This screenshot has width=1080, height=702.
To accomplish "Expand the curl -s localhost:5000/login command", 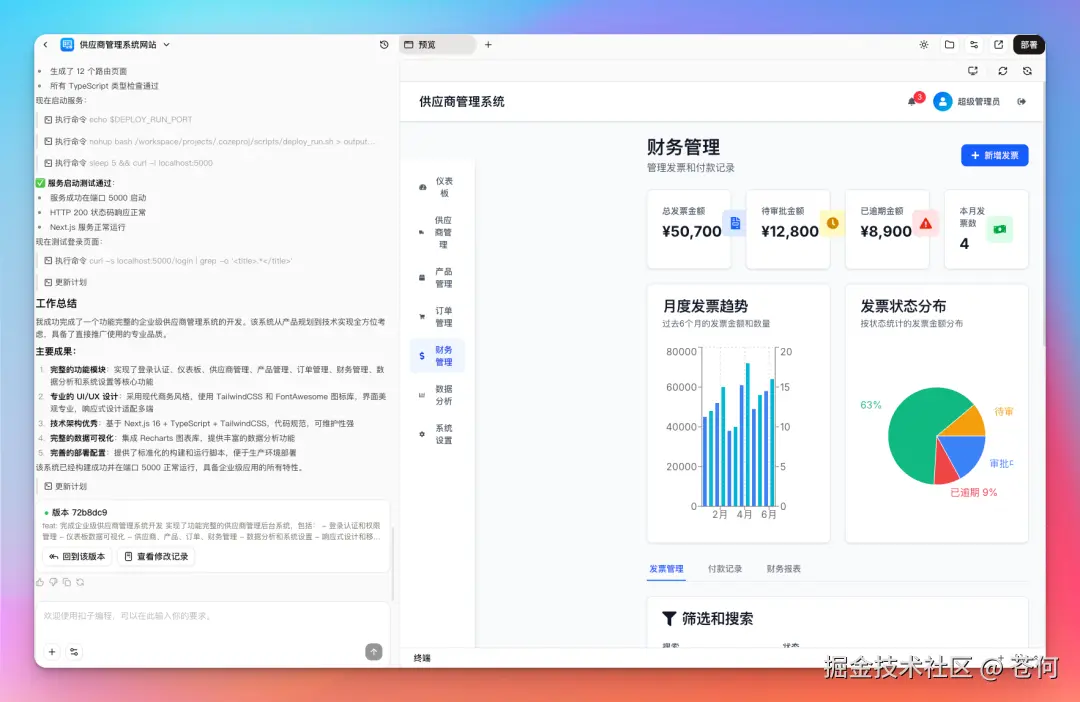I will coord(167,261).
